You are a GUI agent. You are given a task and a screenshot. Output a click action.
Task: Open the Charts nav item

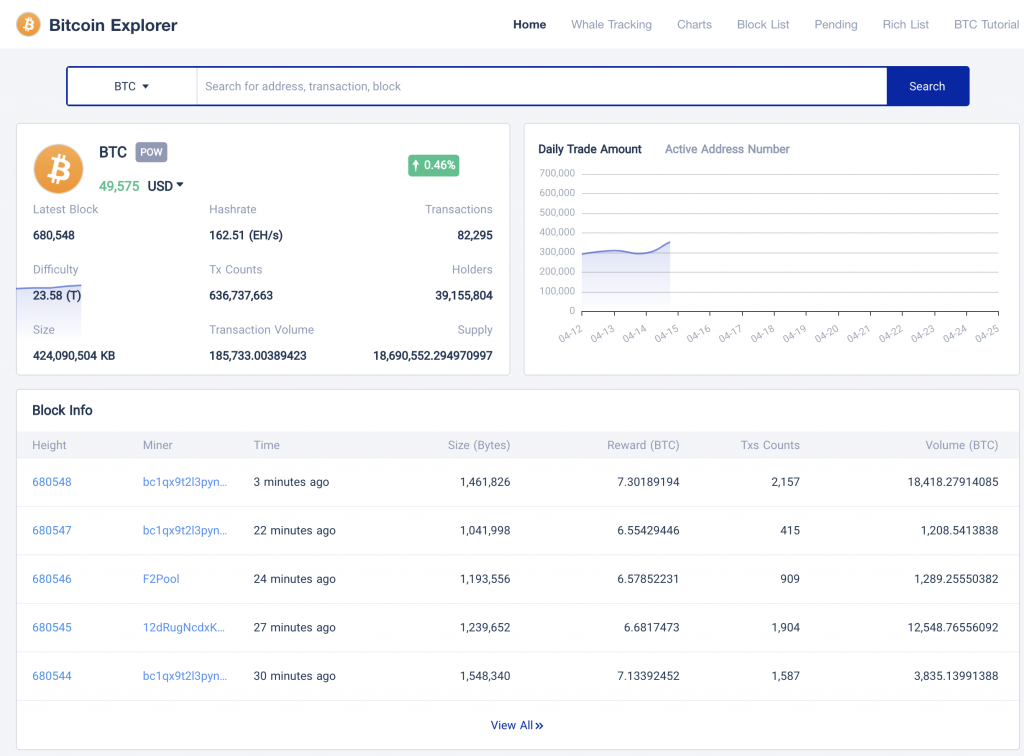click(694, 24)
